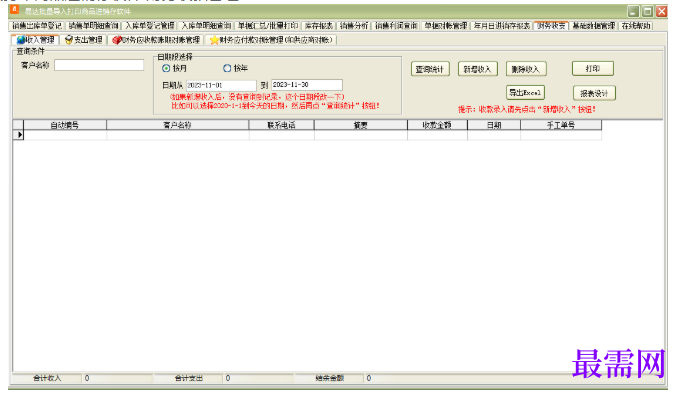Click the 客户名称 input field
Screen dimensions: 684x395
(99, 65)
